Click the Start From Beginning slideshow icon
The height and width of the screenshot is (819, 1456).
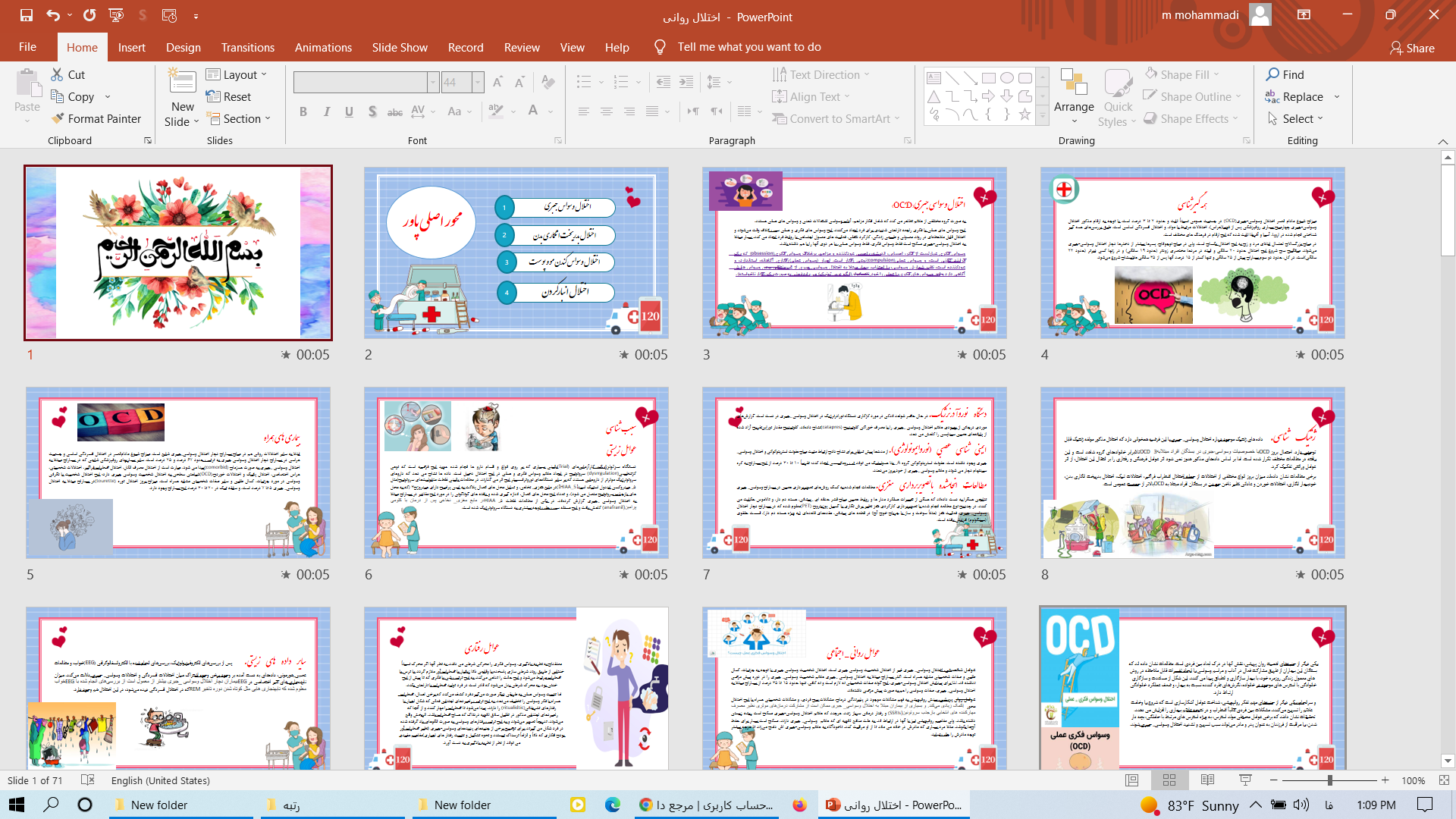116,15
